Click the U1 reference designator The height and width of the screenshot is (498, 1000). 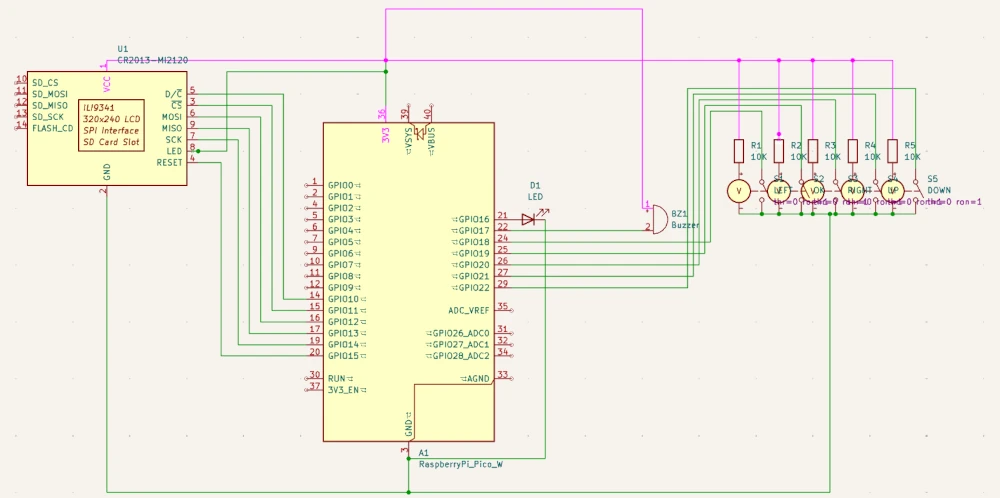122,49
